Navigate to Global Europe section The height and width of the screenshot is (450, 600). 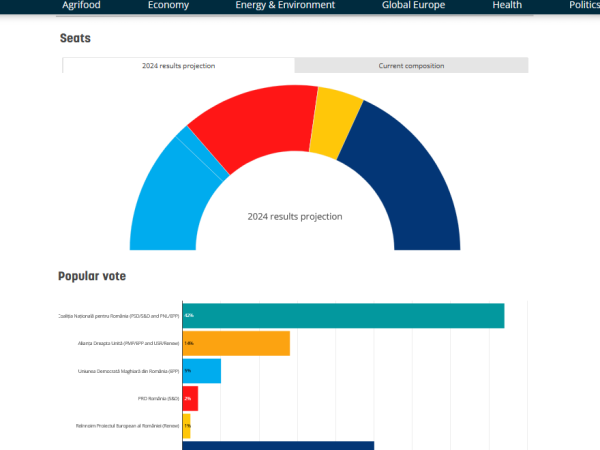click(413, 5)
